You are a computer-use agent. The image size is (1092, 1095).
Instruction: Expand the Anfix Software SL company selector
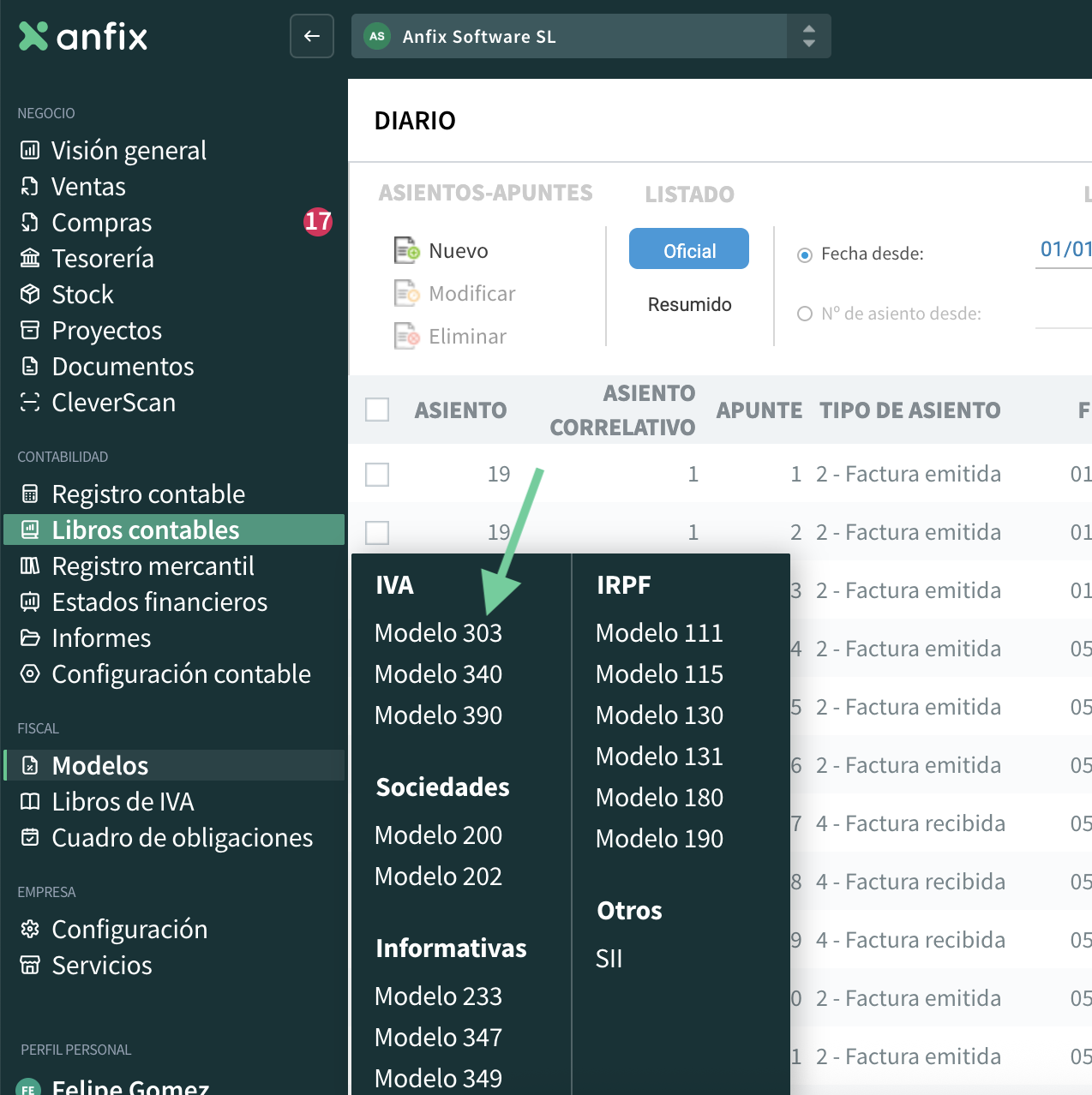808,36
